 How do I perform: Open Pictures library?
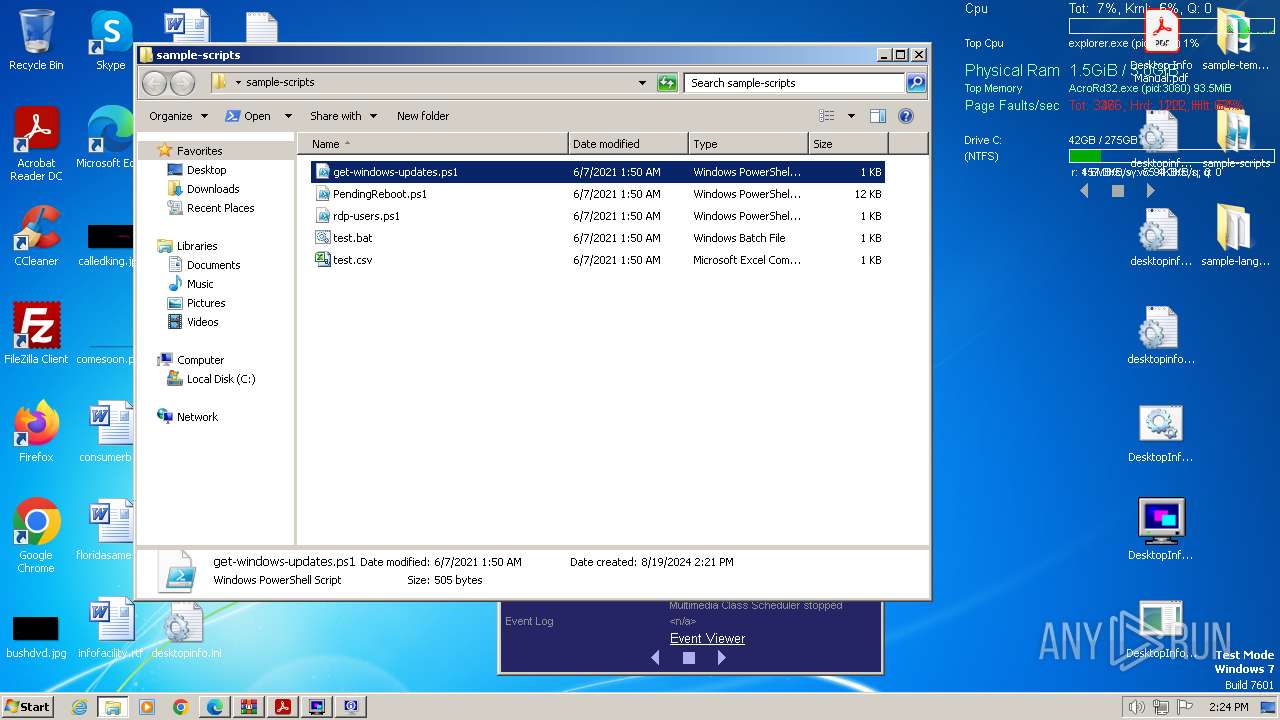click(206, 303)
